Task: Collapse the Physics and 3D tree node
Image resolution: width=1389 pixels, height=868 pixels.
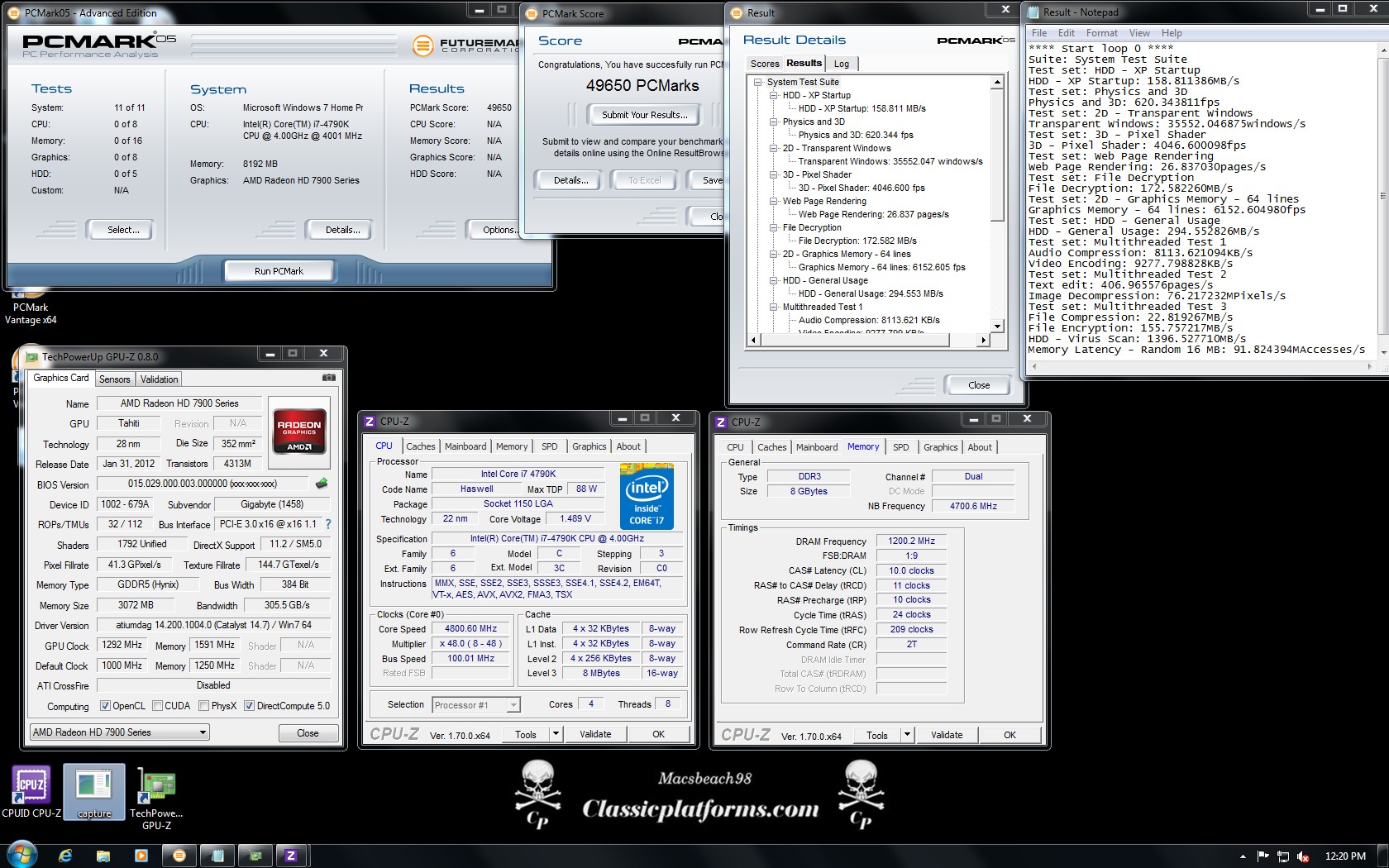Action: click(x=774, y=122)
